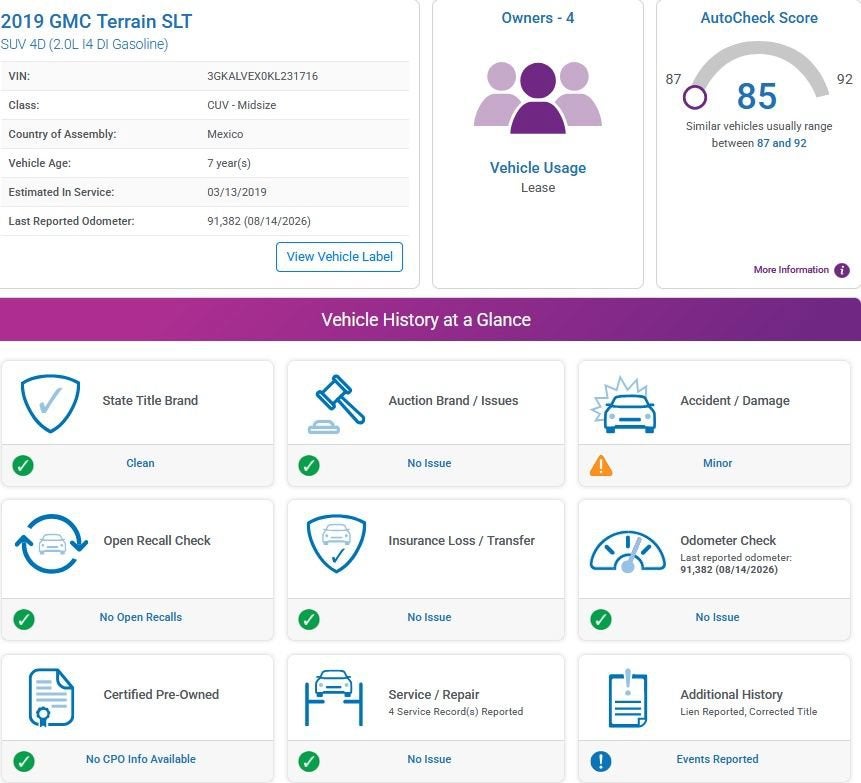Click the green check in Odometer Check card
The width and height of the screenshot is (861, 783).
pyautogui.click(x=601, y=619)
